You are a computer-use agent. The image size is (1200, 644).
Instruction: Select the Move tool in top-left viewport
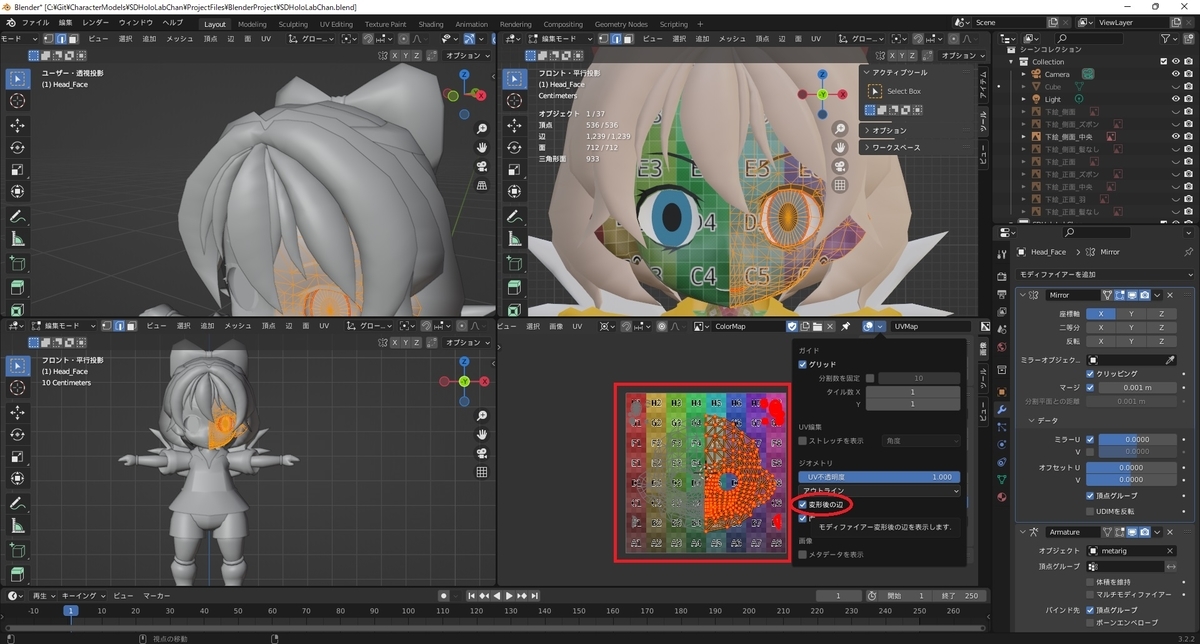(x=18, y=125)
